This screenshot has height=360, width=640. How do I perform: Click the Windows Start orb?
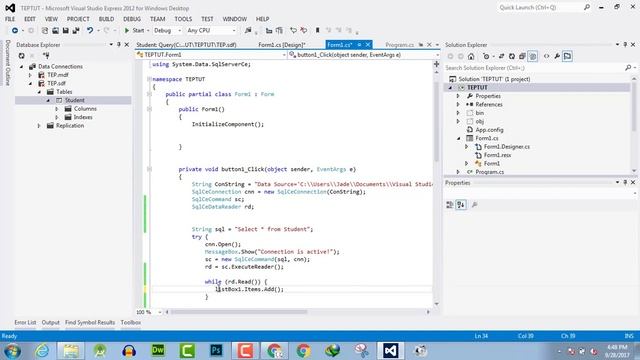(x=13, y=351)
